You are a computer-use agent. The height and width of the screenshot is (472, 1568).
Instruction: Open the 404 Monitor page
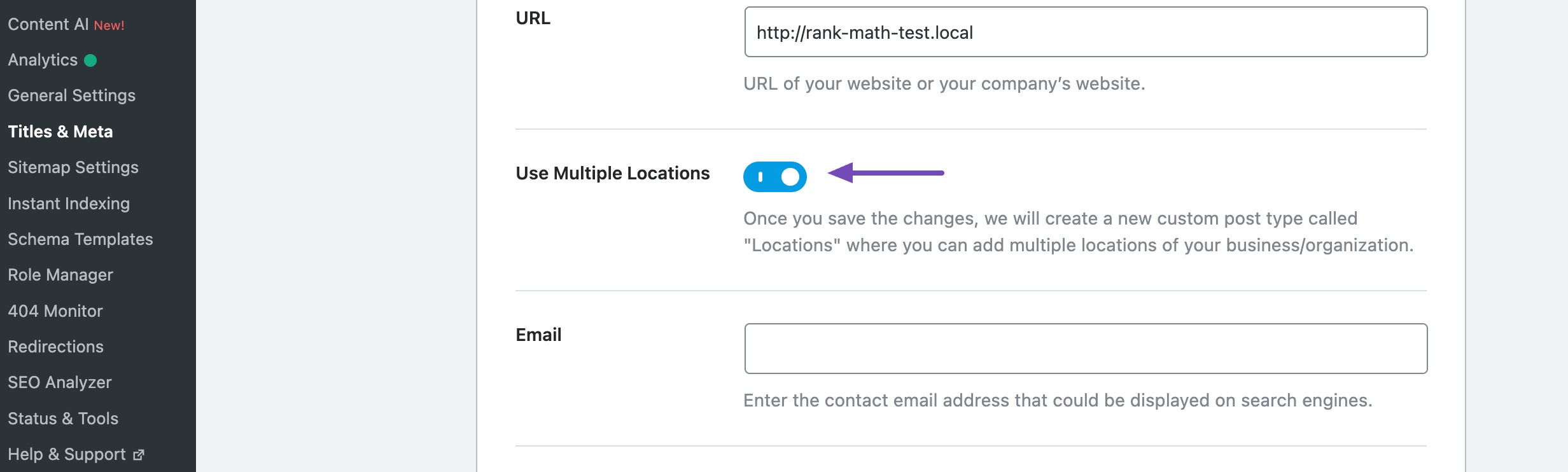pos(55,311)
